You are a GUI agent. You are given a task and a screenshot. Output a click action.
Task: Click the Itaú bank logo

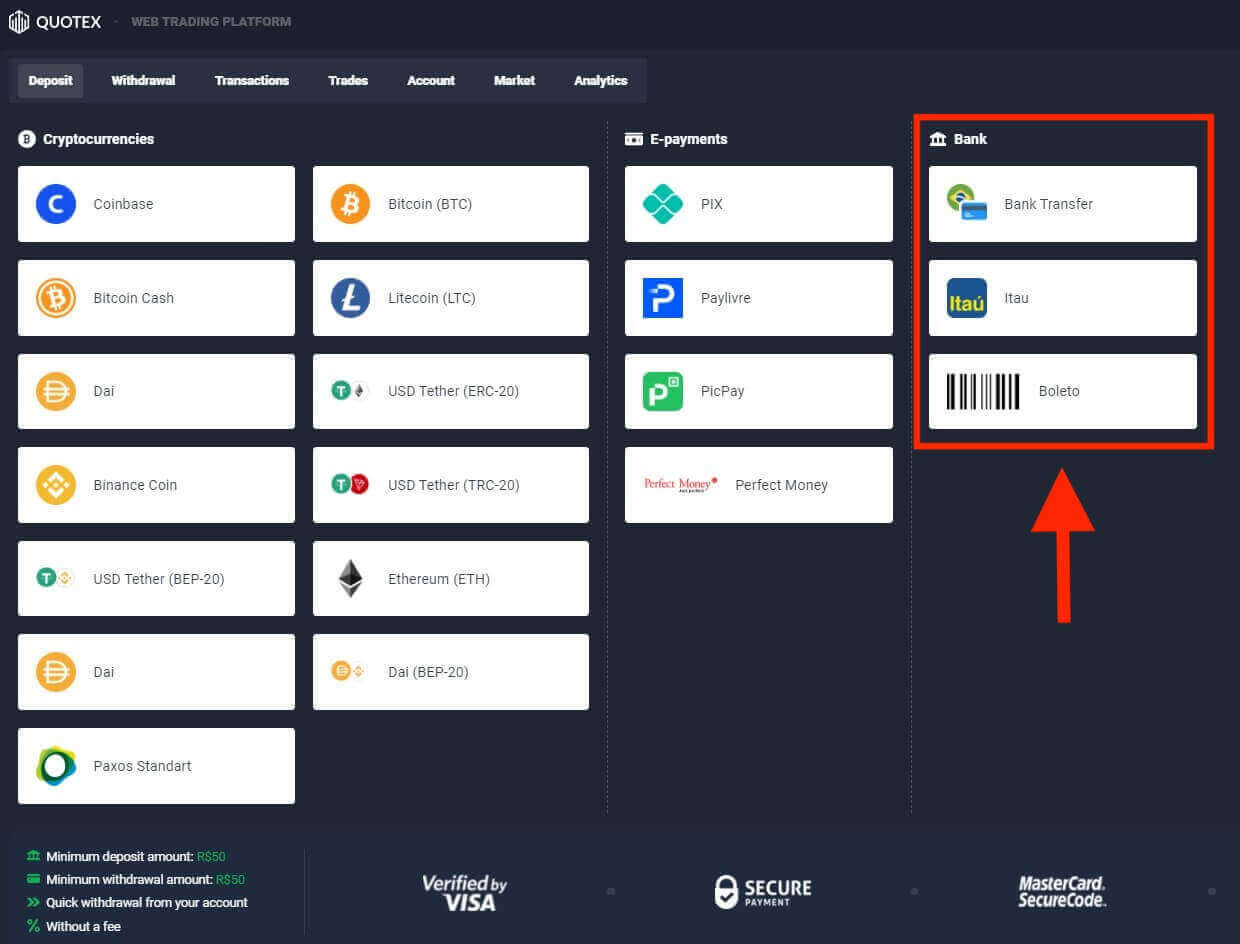point(966,298)
